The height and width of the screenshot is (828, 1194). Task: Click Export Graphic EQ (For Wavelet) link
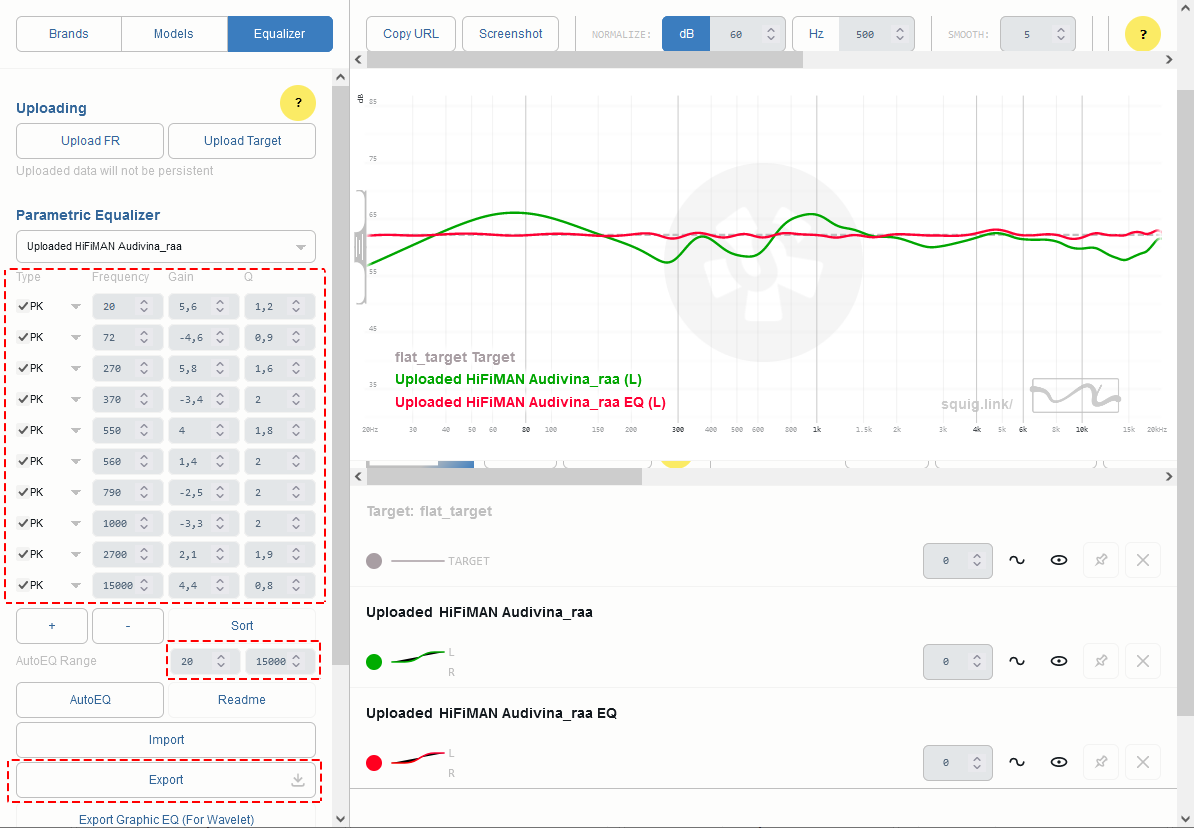[166, 820]
